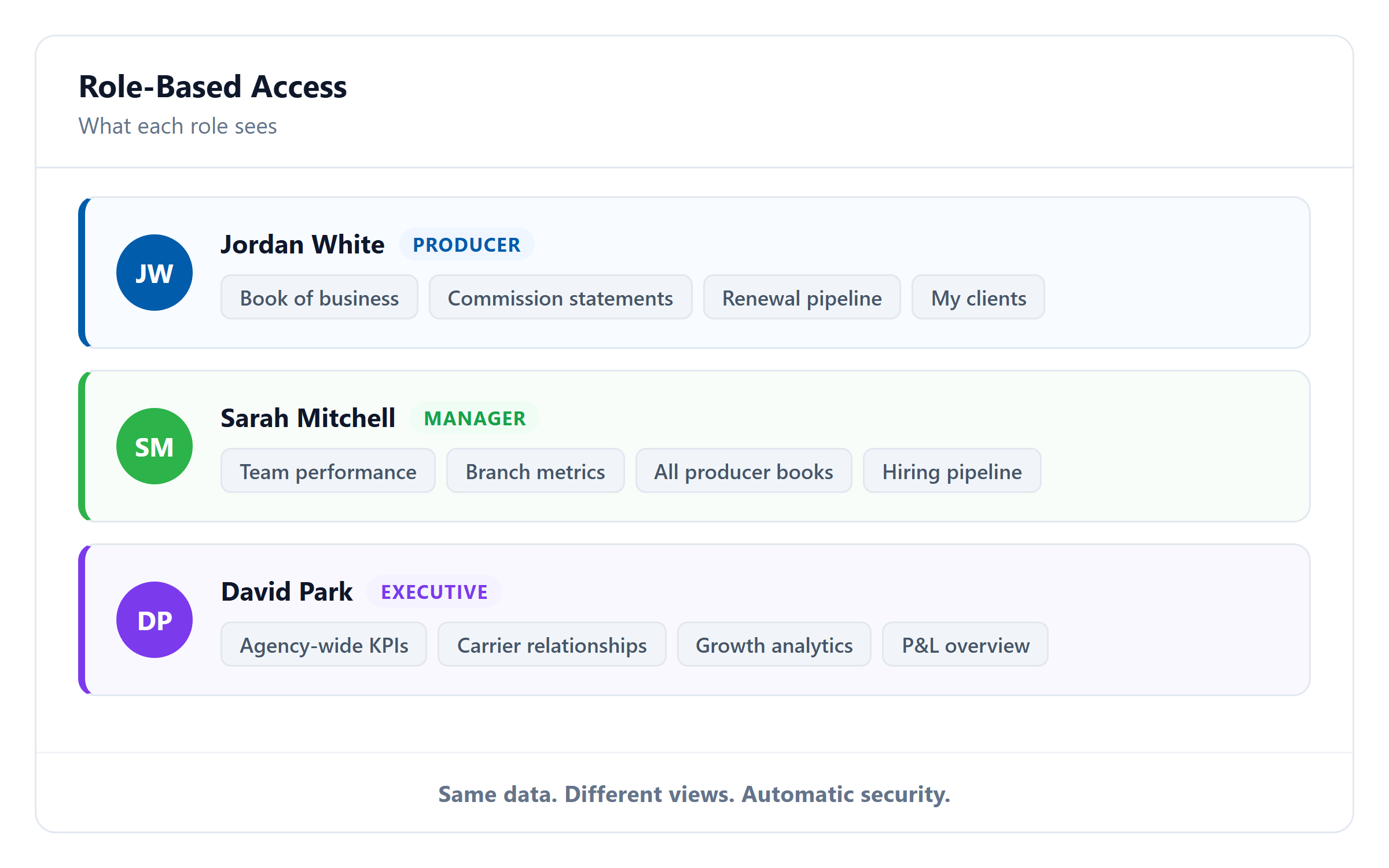The image size is (1389, 868).
Task: Open the P&L overview chip
Action: pos(965,645)
